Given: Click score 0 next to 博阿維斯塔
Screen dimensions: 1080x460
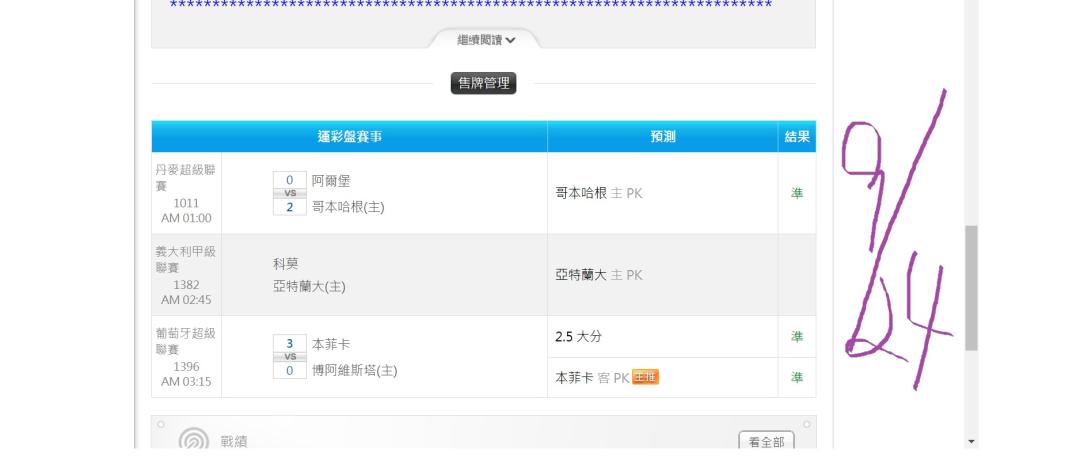Looking at the screenshot, I should tap(290, 370).
